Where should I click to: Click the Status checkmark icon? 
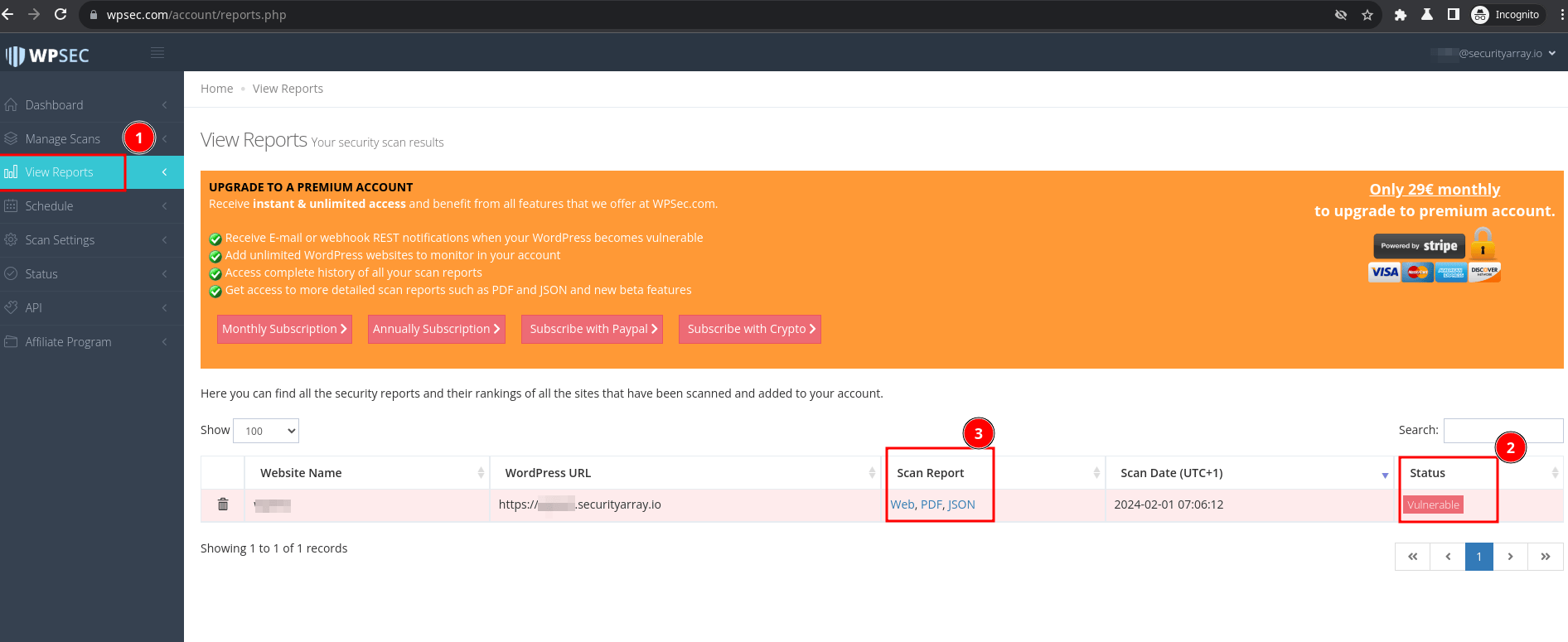(11, 273)
